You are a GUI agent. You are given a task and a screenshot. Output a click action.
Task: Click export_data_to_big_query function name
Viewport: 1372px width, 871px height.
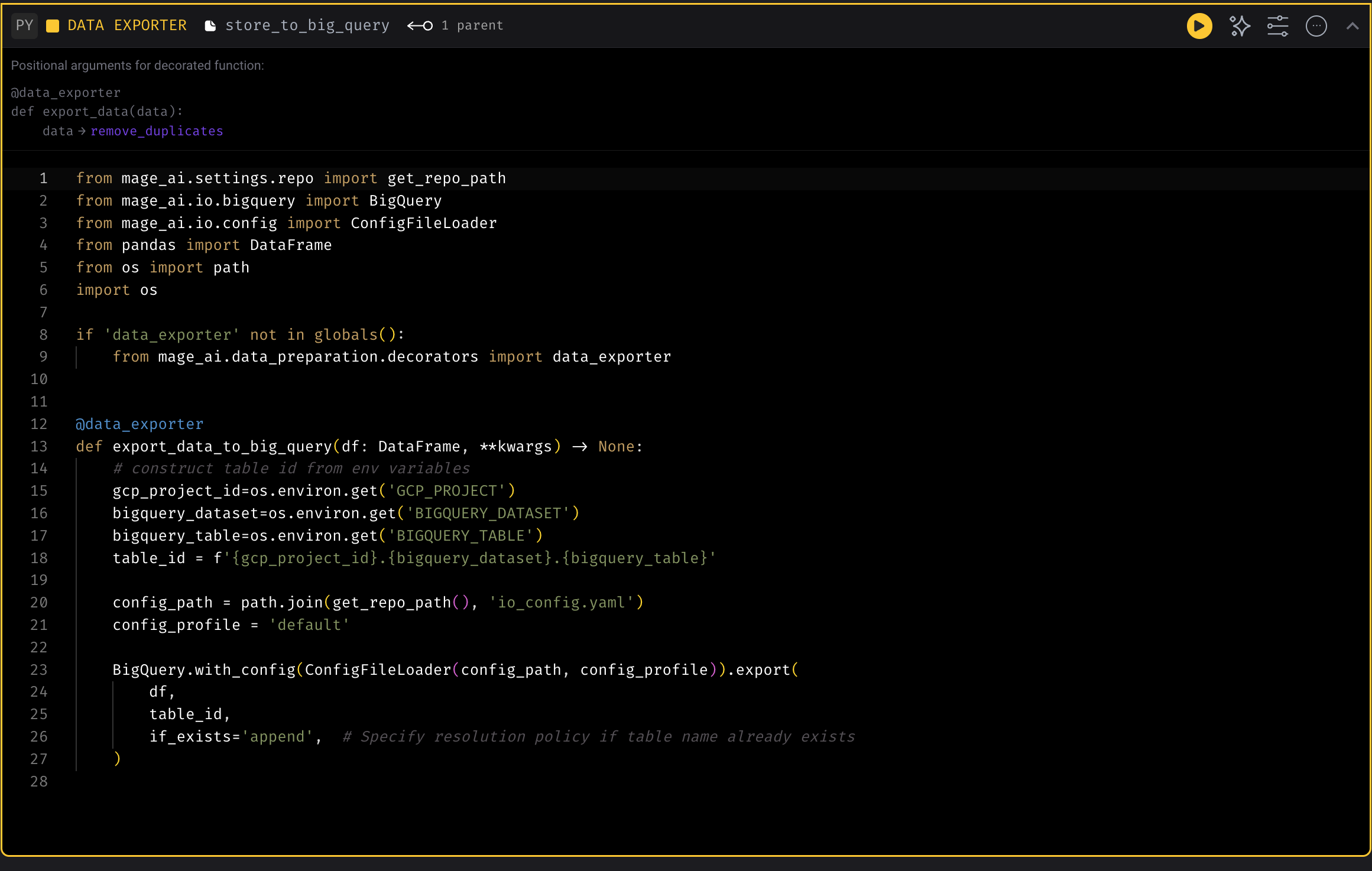click(222, 447)
